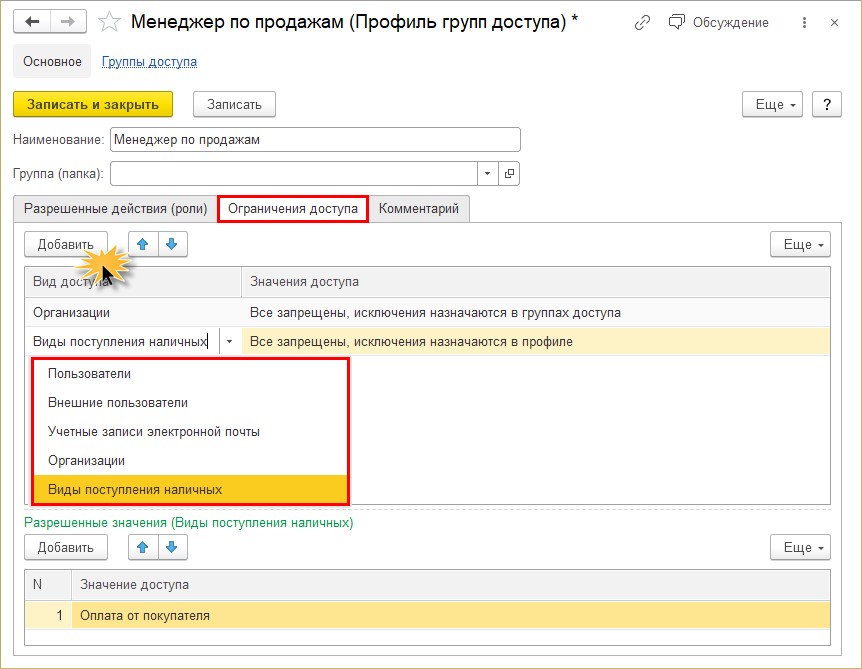862x669 pixels.
Task: Open the three-dots more options menu
Action: pos(804,23)
